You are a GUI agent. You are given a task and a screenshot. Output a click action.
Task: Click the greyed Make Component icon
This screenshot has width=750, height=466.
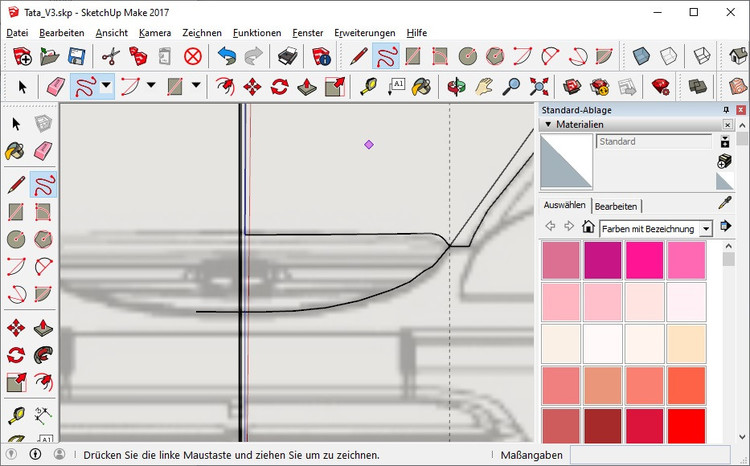[43, 123]
